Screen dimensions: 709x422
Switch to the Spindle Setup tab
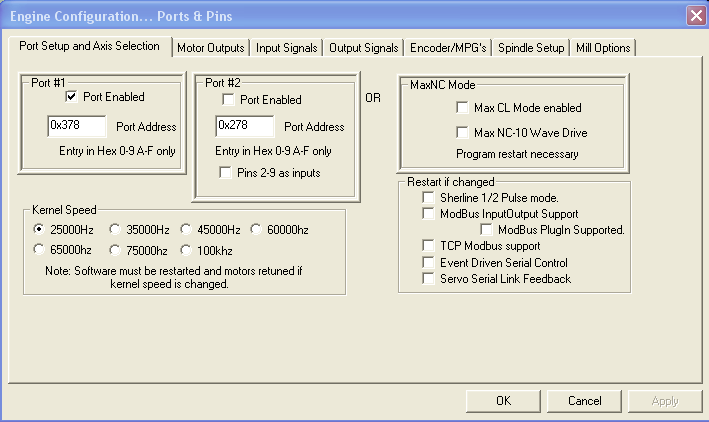point(530,48)
